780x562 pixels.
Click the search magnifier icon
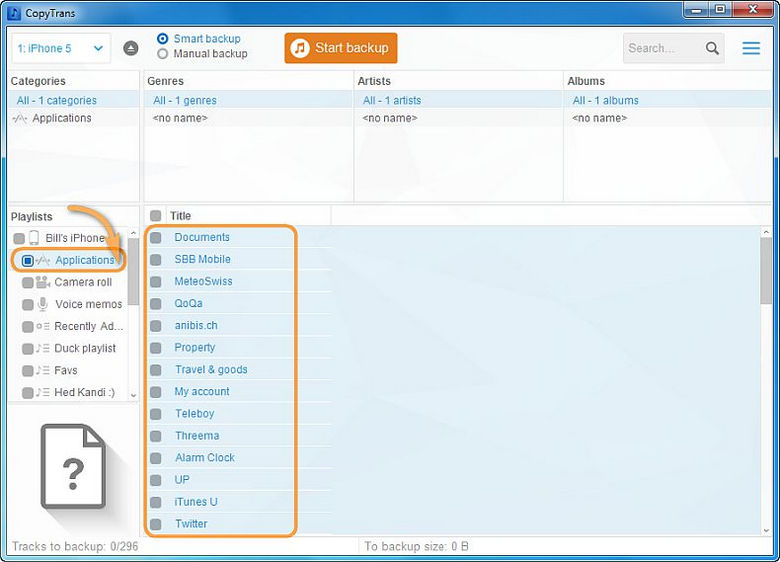click(x=712, y=48)
